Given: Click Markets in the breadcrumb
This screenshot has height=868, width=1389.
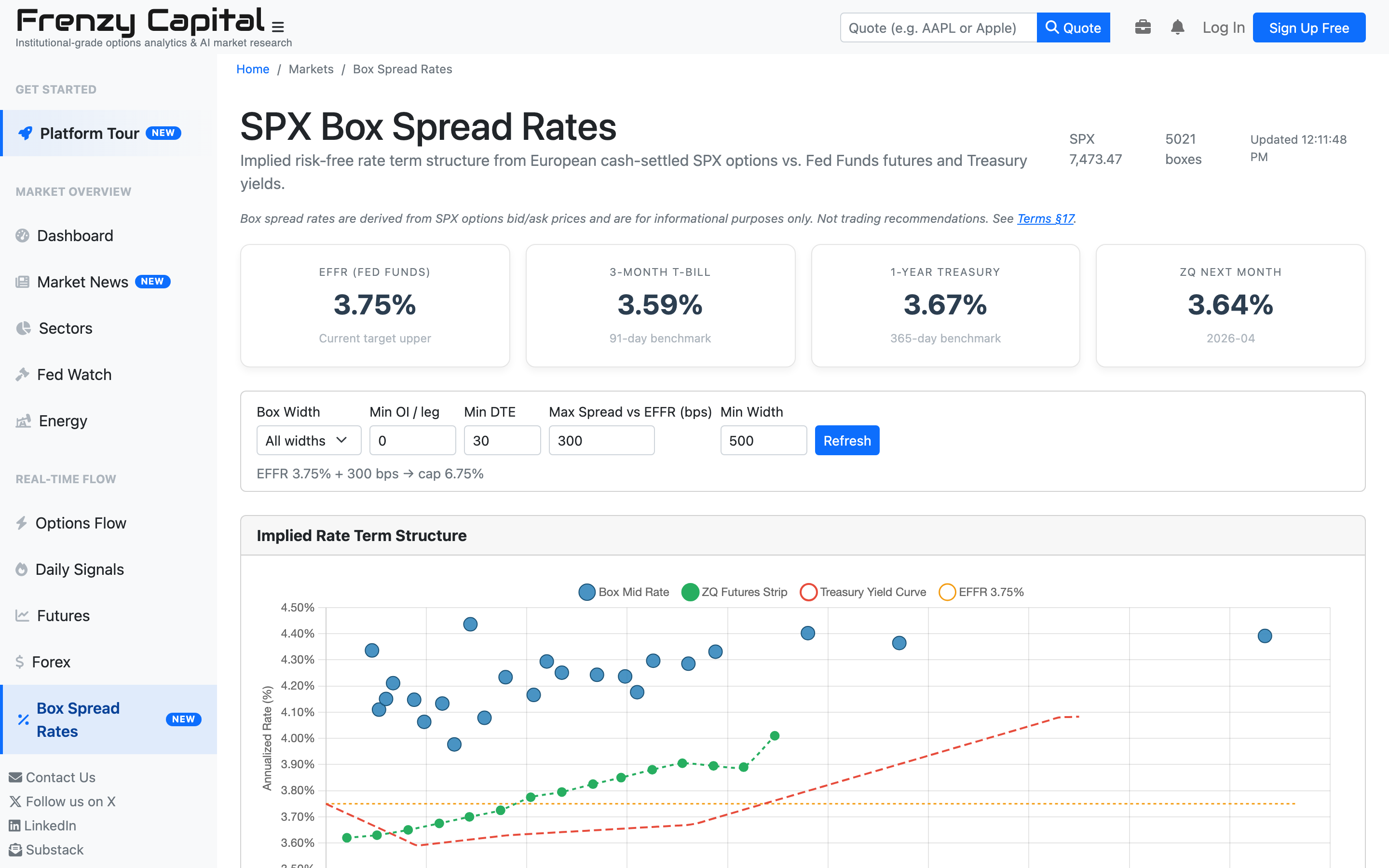Looking at the screenshot, I should coord(311,69).
